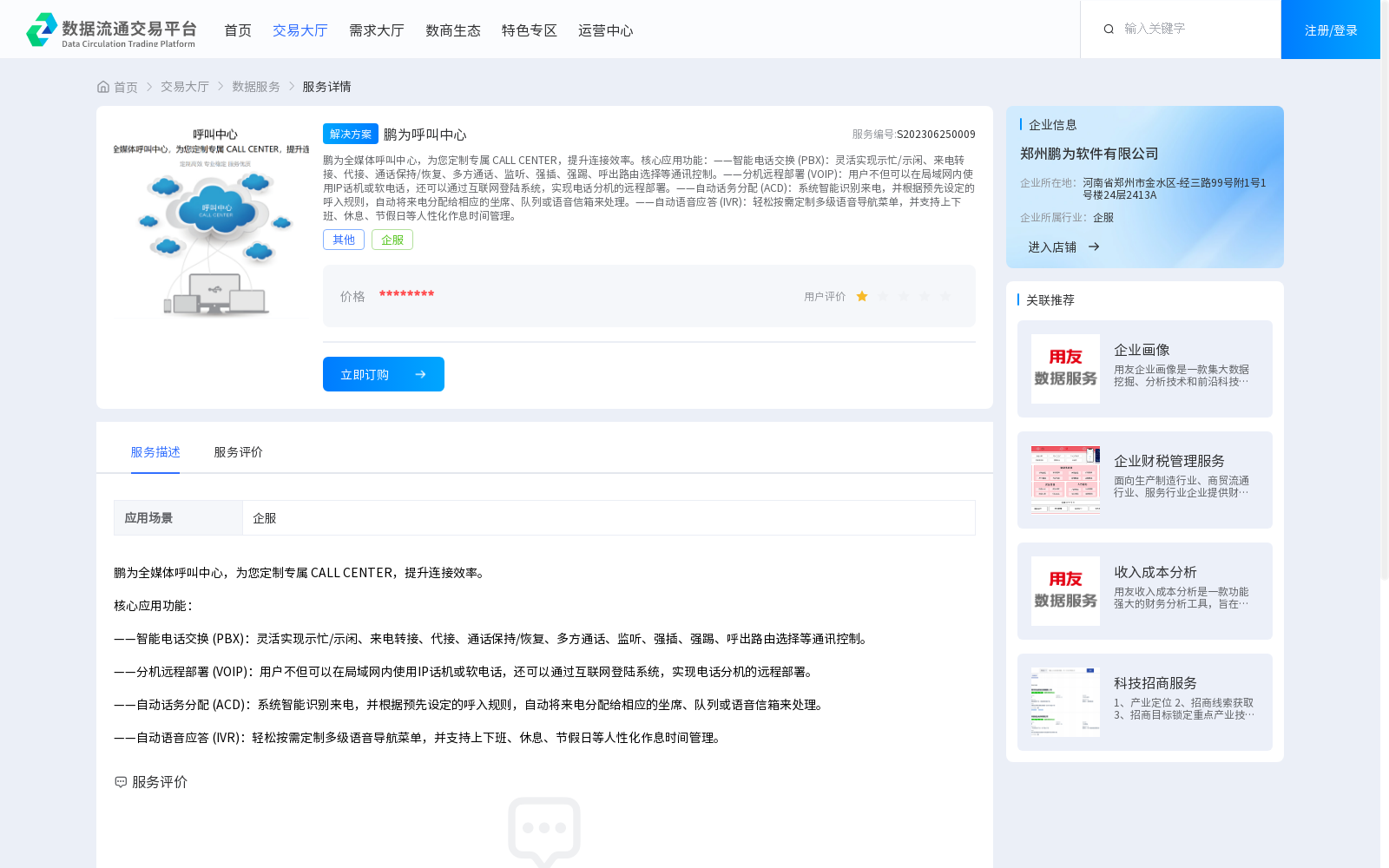
Task: Open the 科技招商服务 recommendation card
Action: click(1145, 702)
